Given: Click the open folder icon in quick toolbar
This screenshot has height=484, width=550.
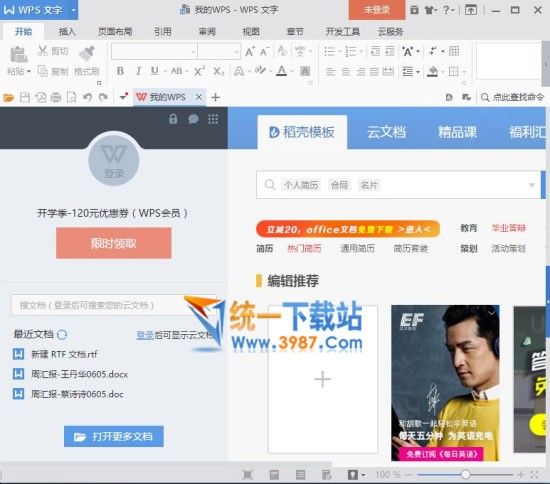Looking at the screenshot, I should pos(8,97).
